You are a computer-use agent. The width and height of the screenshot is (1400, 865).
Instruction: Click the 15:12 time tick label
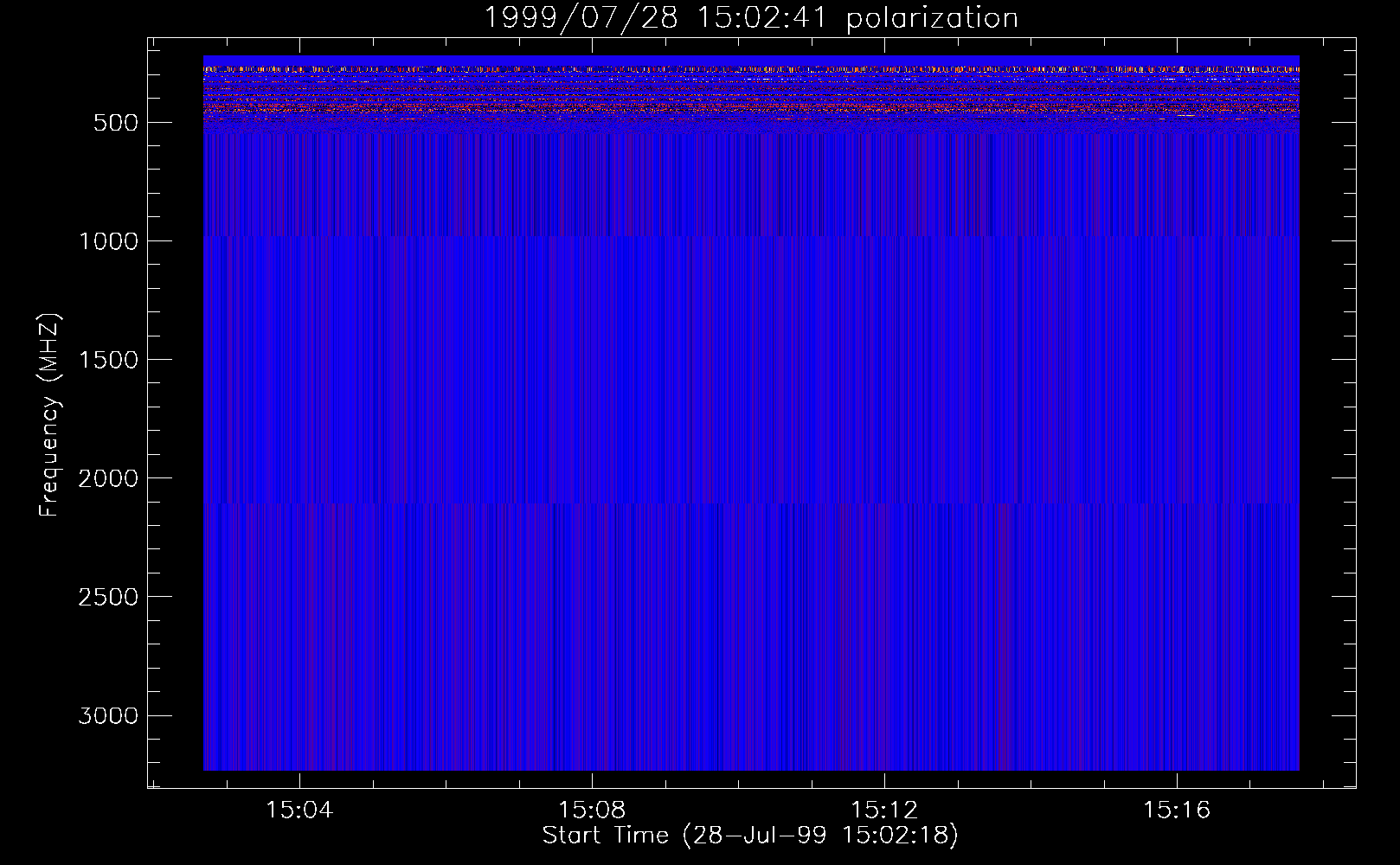click(884, 811)
